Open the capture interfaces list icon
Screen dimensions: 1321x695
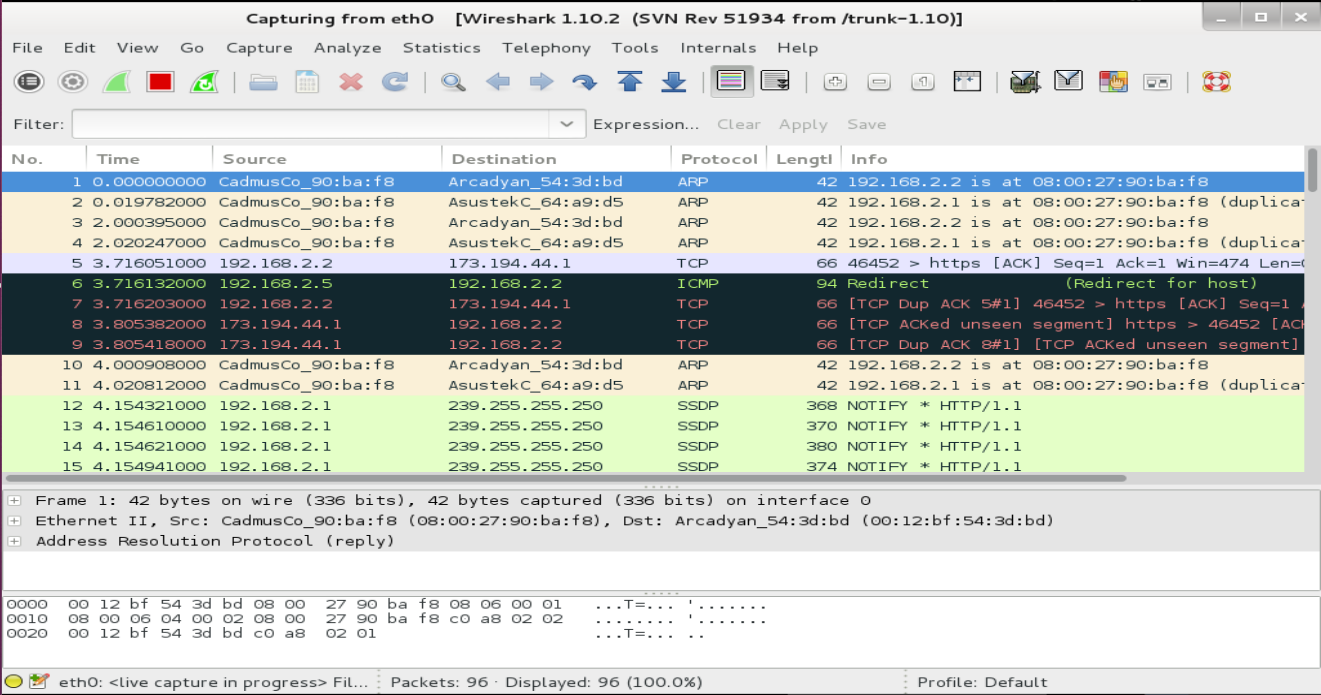coord(29,82)
